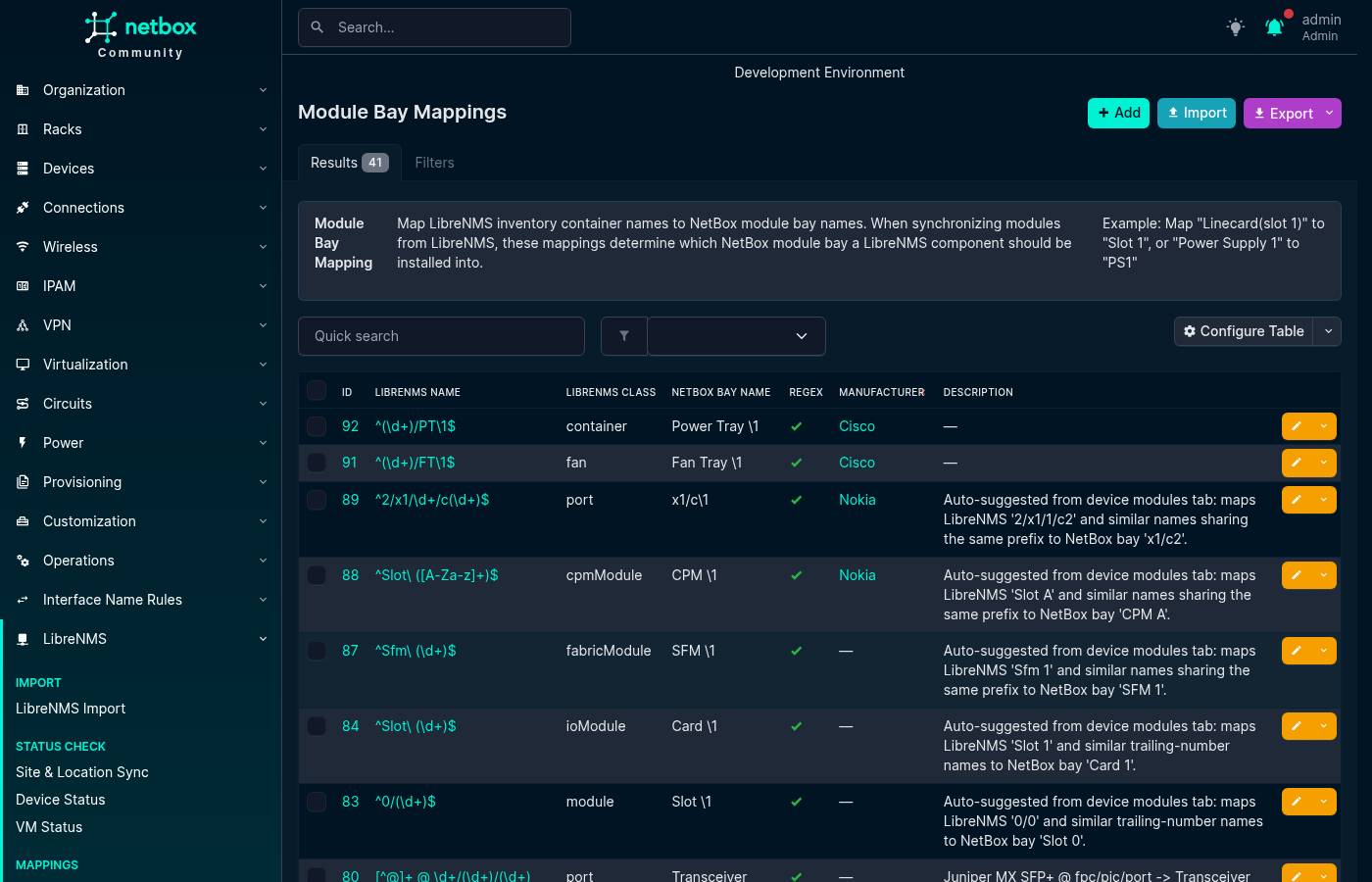This screenshot has height=882, width=1372.
Task: Toggle light/dark mode bulb icon
Action: [x=1236, y=27]
